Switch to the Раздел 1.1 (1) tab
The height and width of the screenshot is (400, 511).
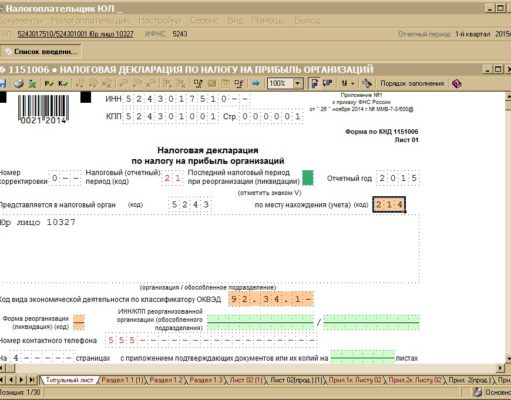click(x=122, y=380)
